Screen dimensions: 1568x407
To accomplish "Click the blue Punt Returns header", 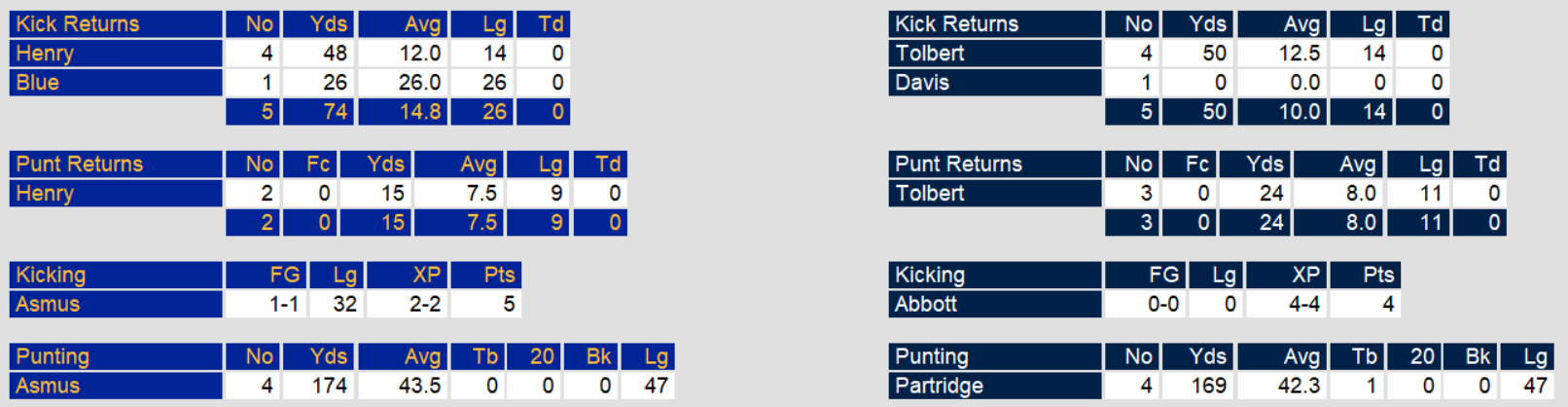I will pos(80,165).
